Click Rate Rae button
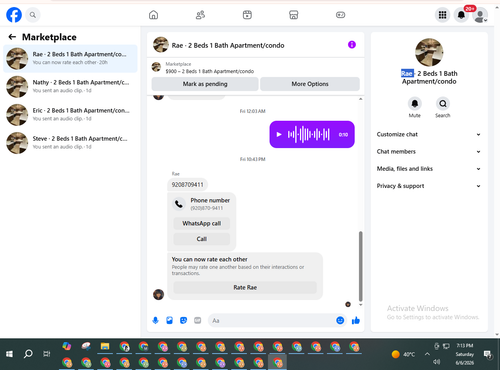Image resolution: width=500 pixels, height=370 pixels. [x=245, y=287]
